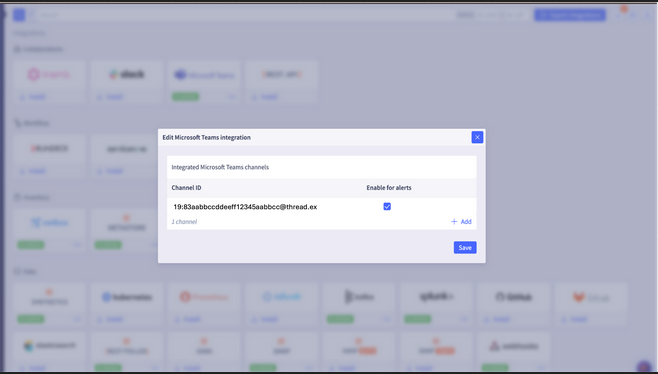Select the Elasticsearch integration logo in background
658x374 pixels.
click(49, 346)
